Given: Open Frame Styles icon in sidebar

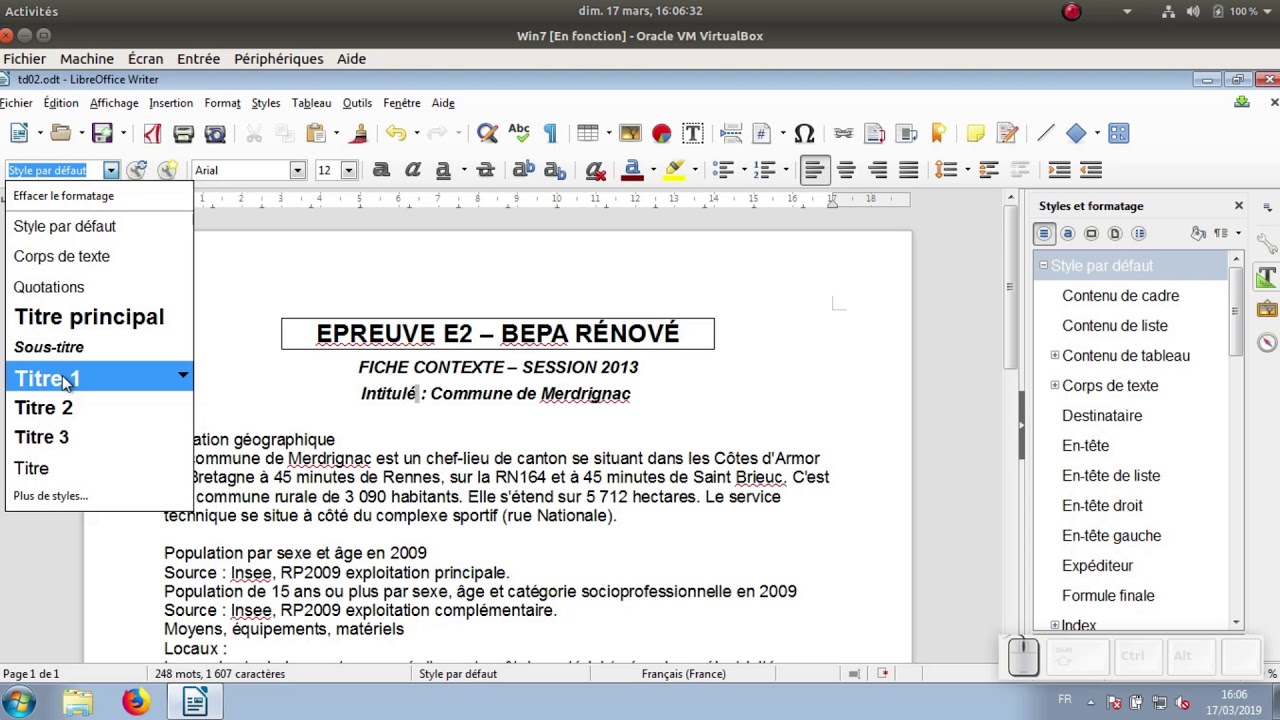Looking at the screenshot, I should click(1091, 233).
